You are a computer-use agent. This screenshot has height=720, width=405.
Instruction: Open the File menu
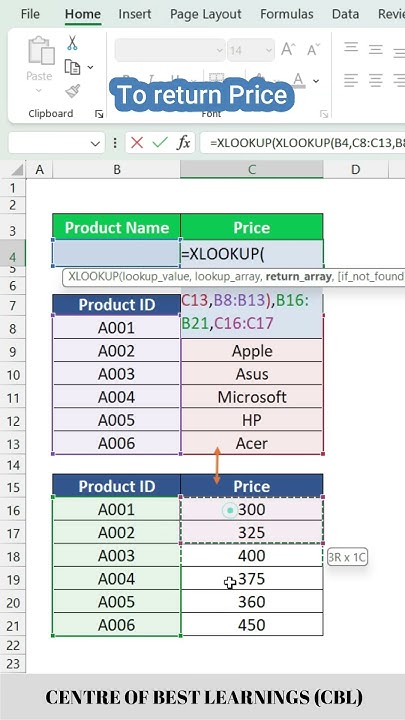pos(30,14)
